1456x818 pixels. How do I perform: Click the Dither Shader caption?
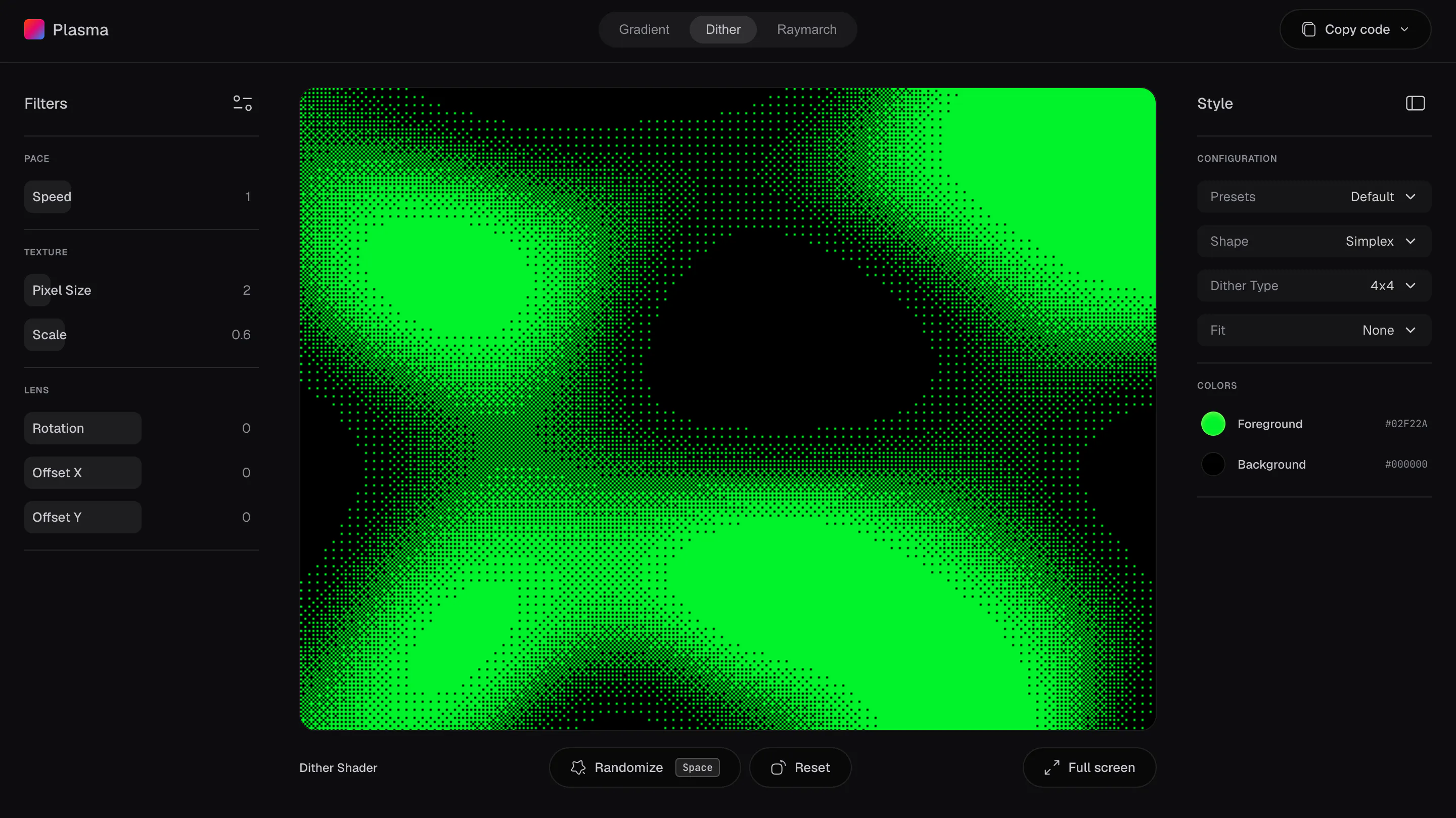[x=338, y=767]
